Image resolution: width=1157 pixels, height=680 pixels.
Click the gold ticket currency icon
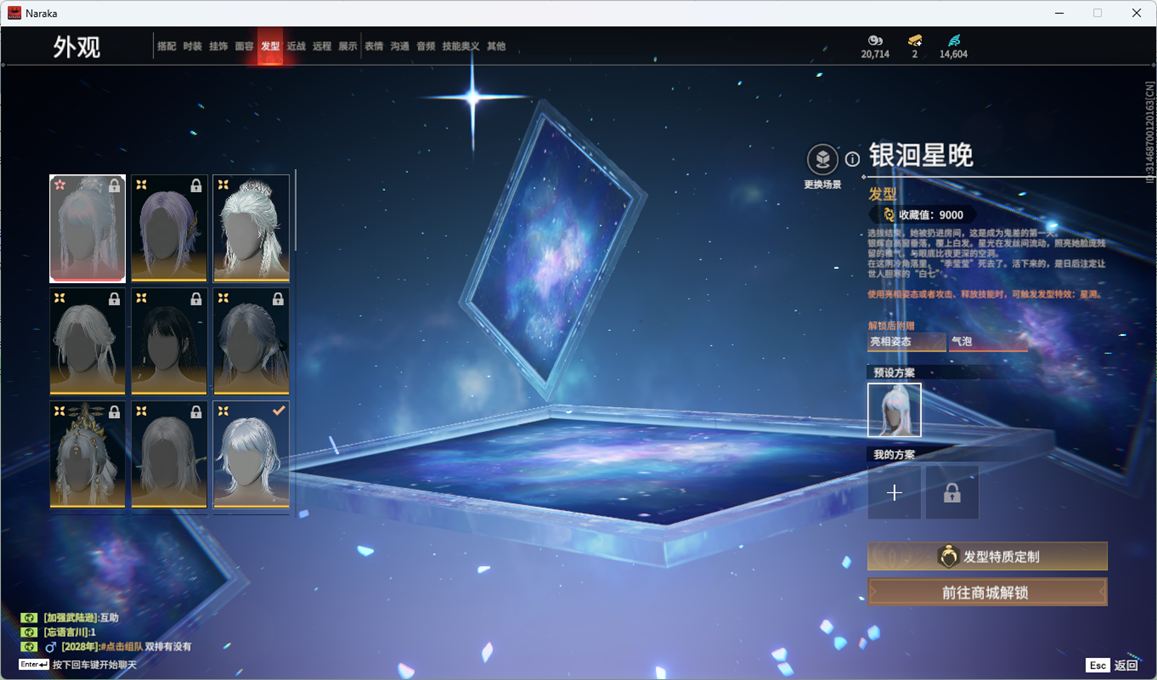[914, 41]
